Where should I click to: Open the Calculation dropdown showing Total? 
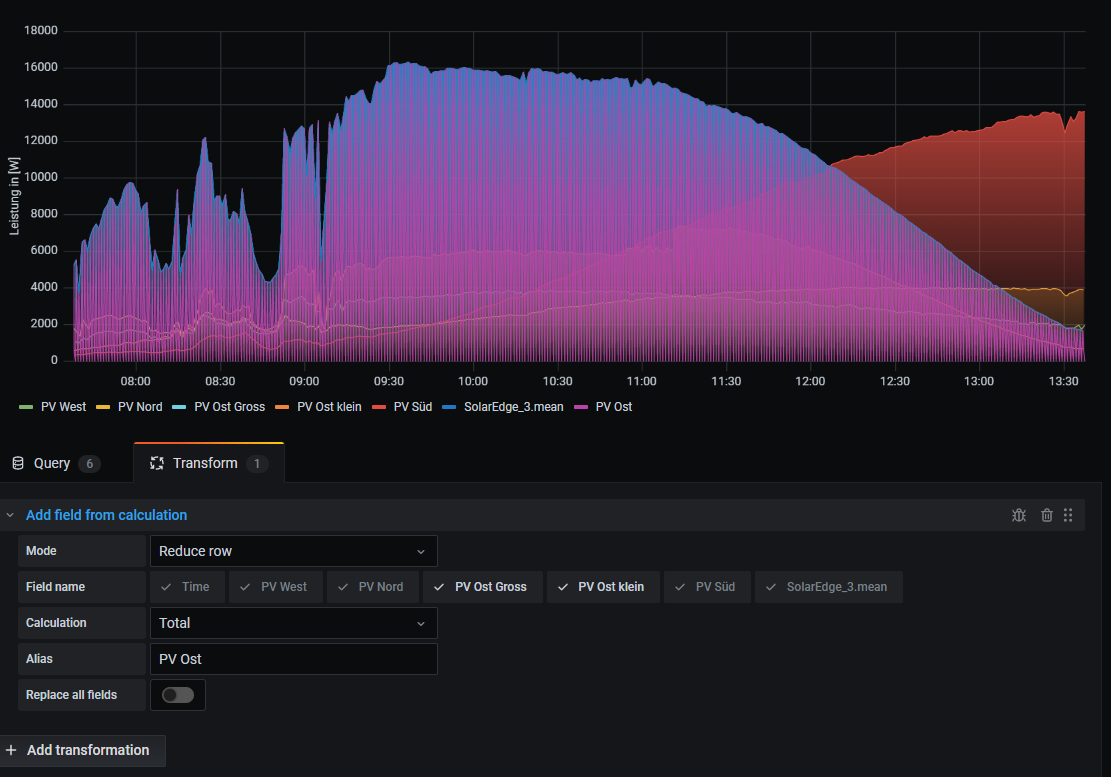click(x=293, y=623)
